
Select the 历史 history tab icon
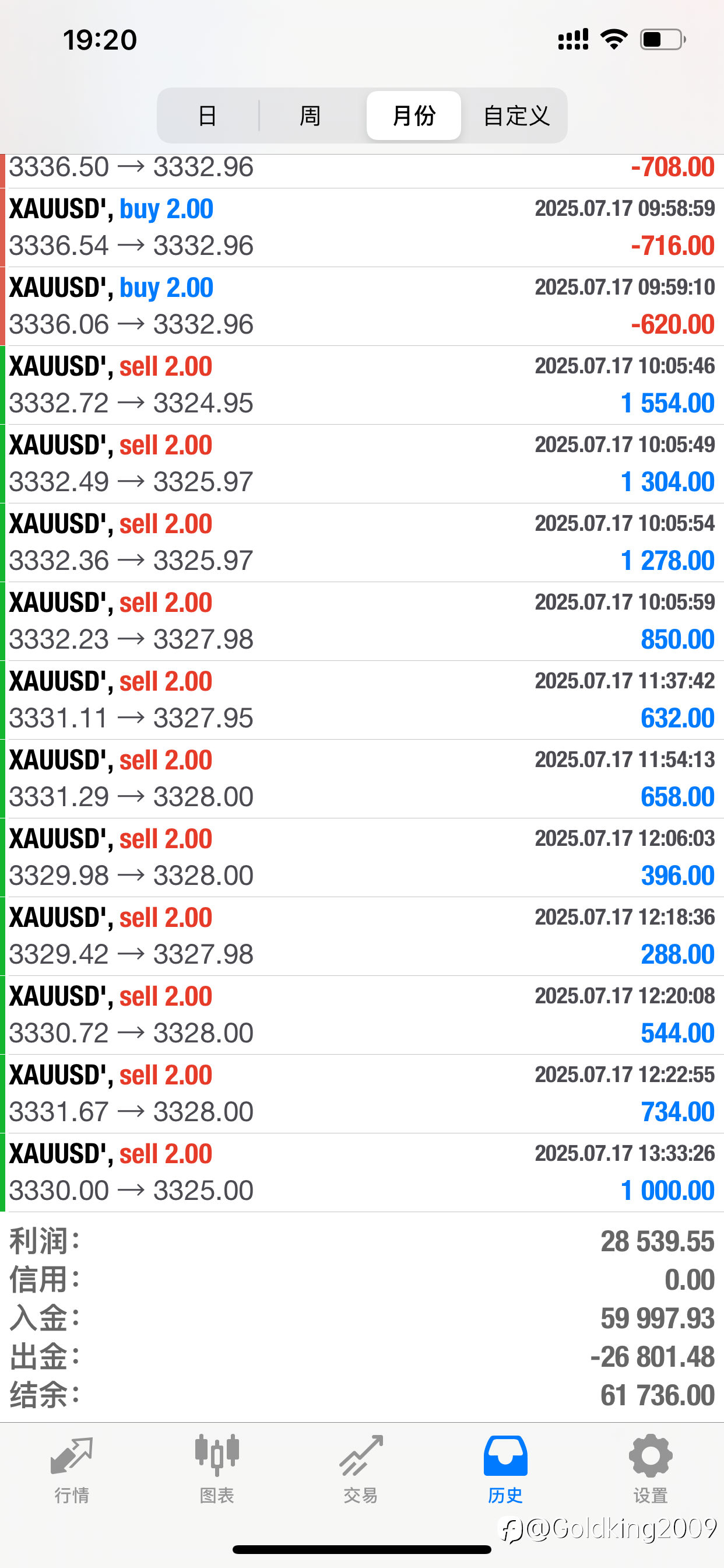[x=505, y=1455]
